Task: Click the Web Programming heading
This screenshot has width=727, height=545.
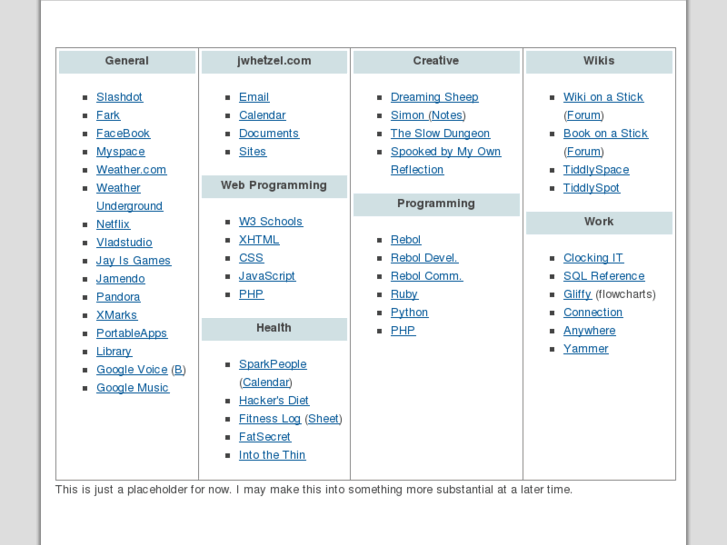Action: (x=274, y=186)
